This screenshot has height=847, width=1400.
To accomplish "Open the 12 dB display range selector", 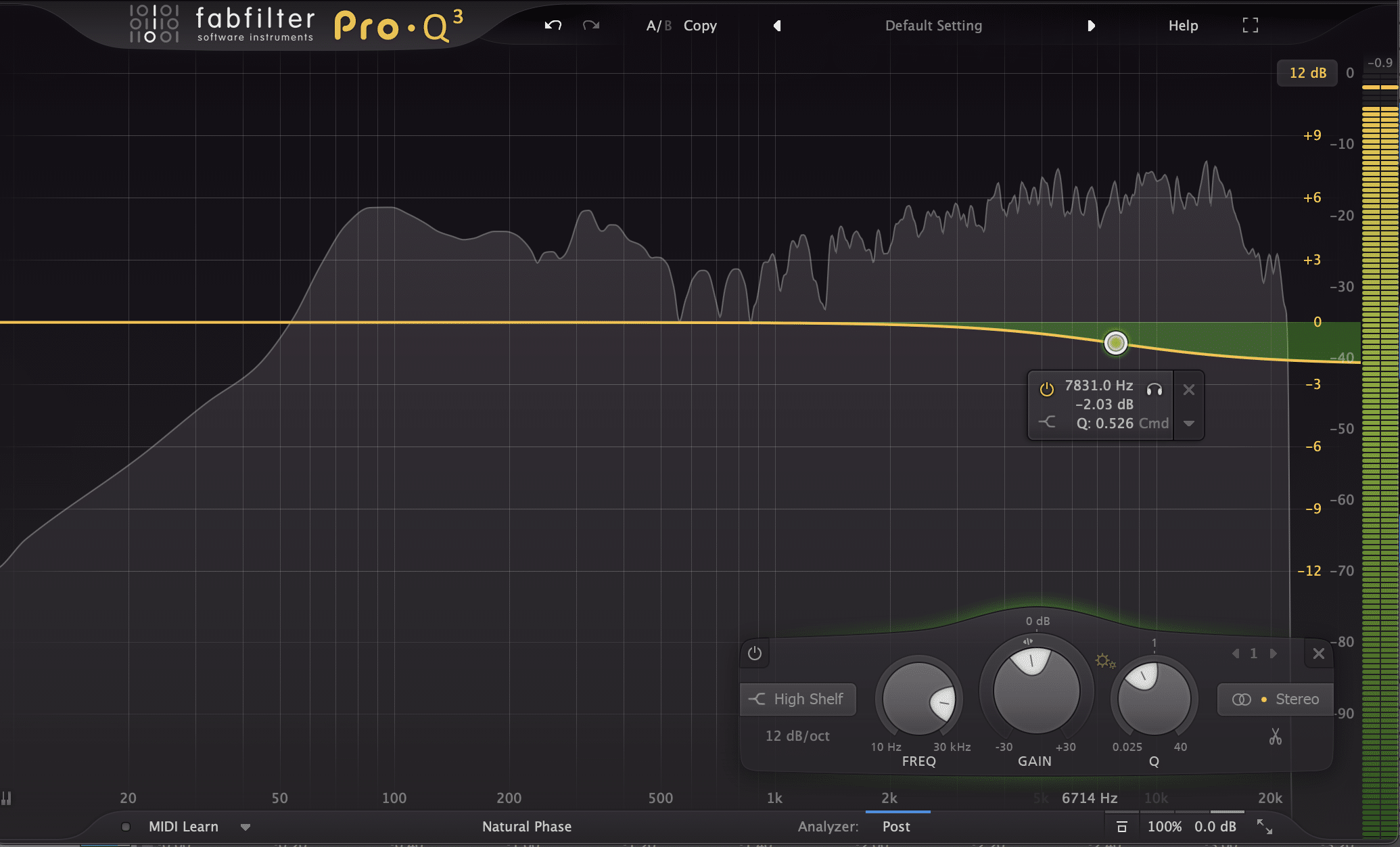I will click(x=1307, y=73).
